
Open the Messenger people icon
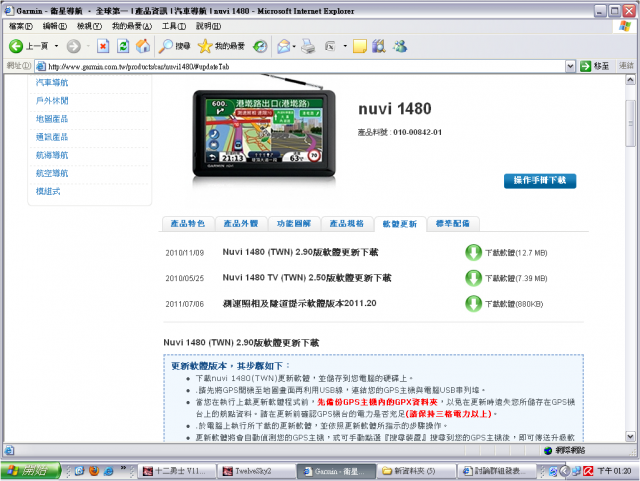(400, 46)
